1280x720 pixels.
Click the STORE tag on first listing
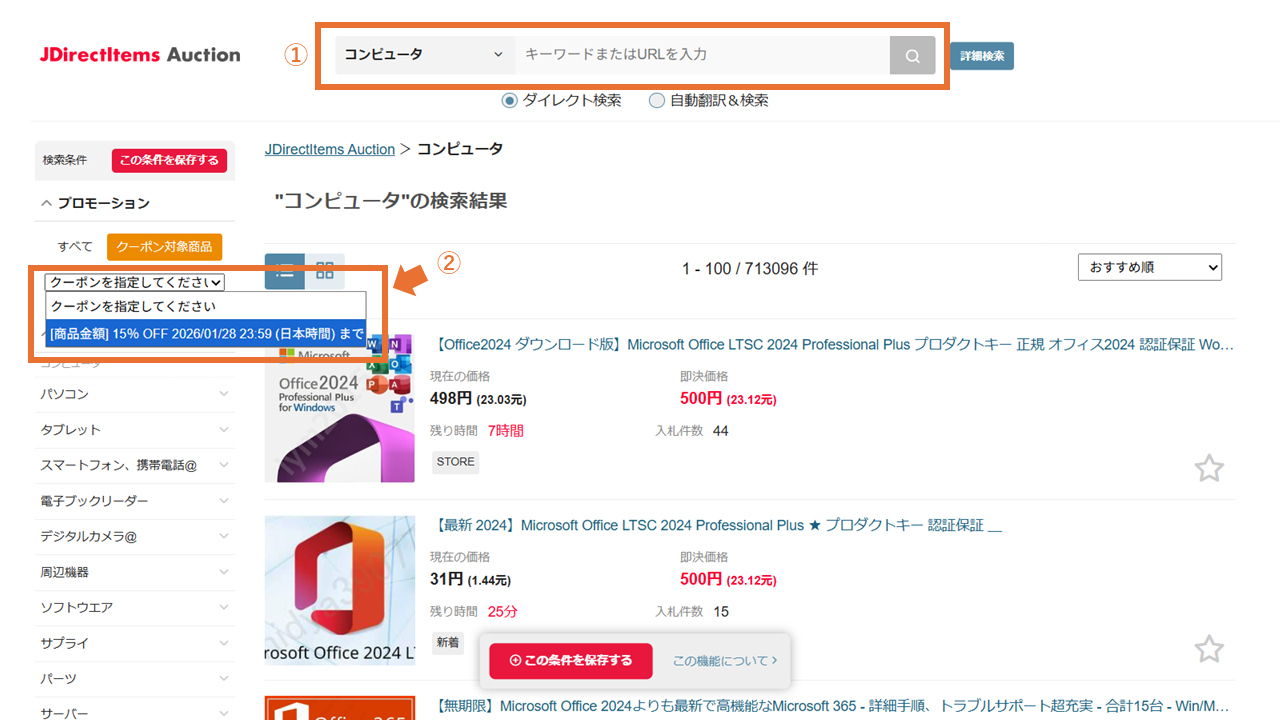(x=456, y=462)
